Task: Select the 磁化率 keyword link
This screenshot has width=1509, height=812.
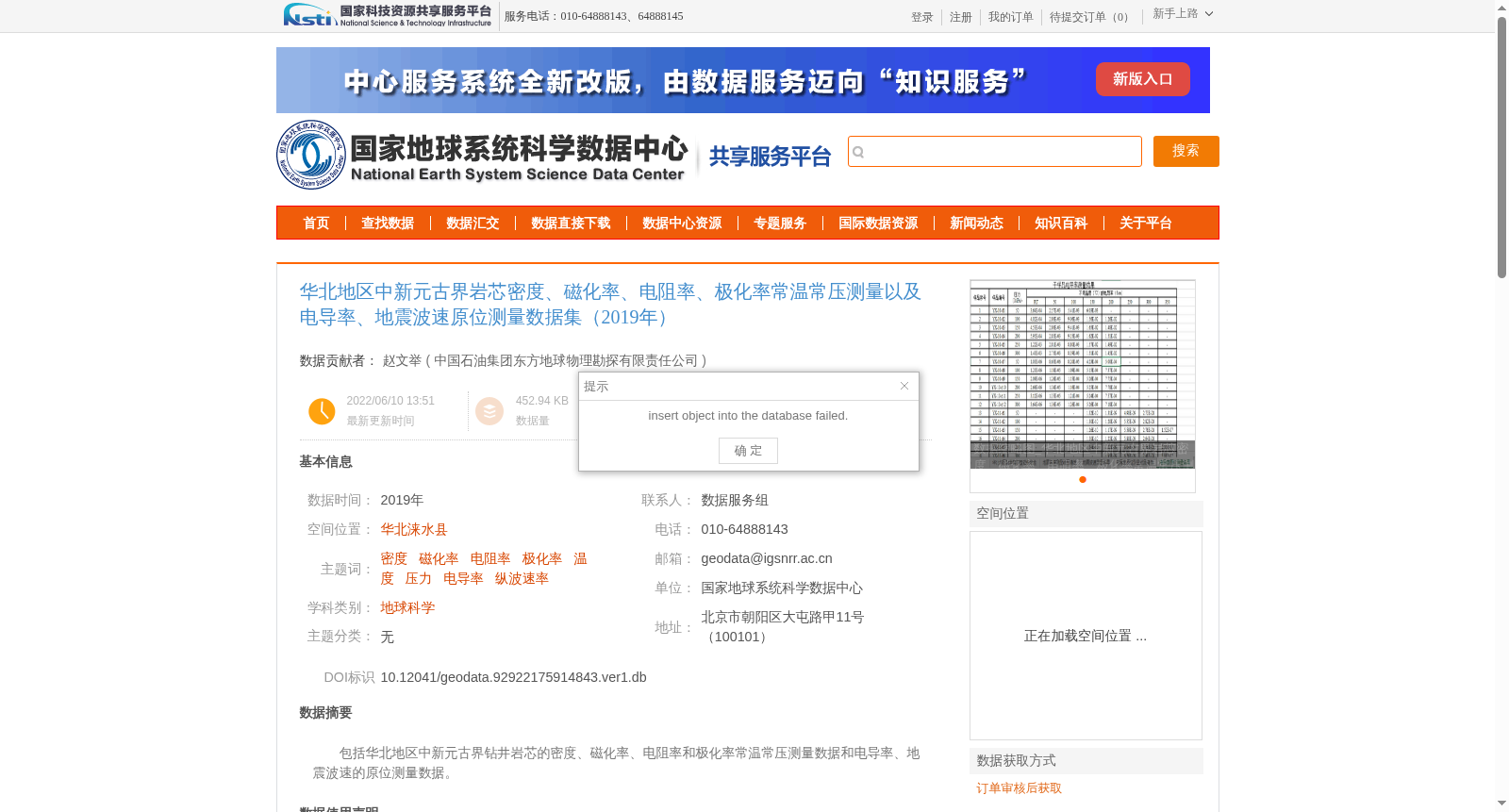Action: tap(439, 559)
